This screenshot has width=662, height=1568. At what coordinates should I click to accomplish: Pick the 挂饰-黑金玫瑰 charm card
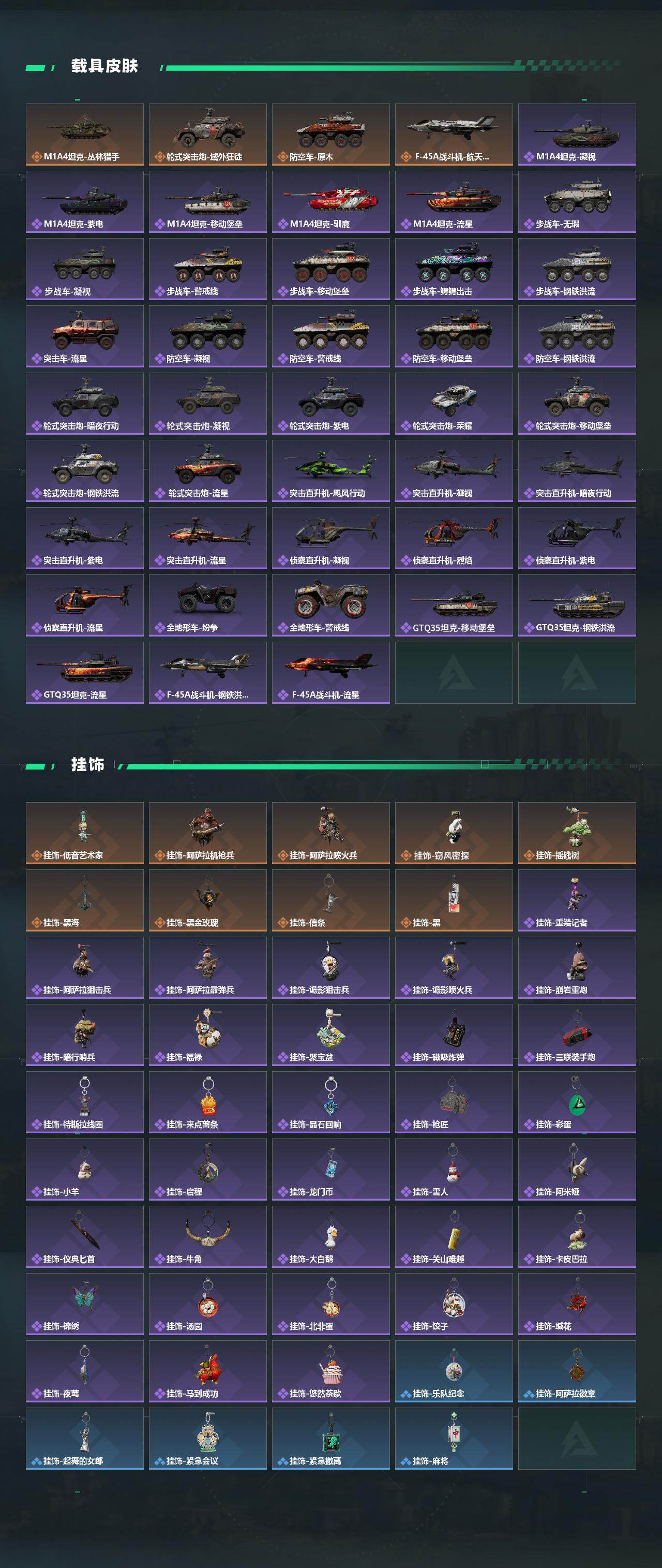(207, 900)
